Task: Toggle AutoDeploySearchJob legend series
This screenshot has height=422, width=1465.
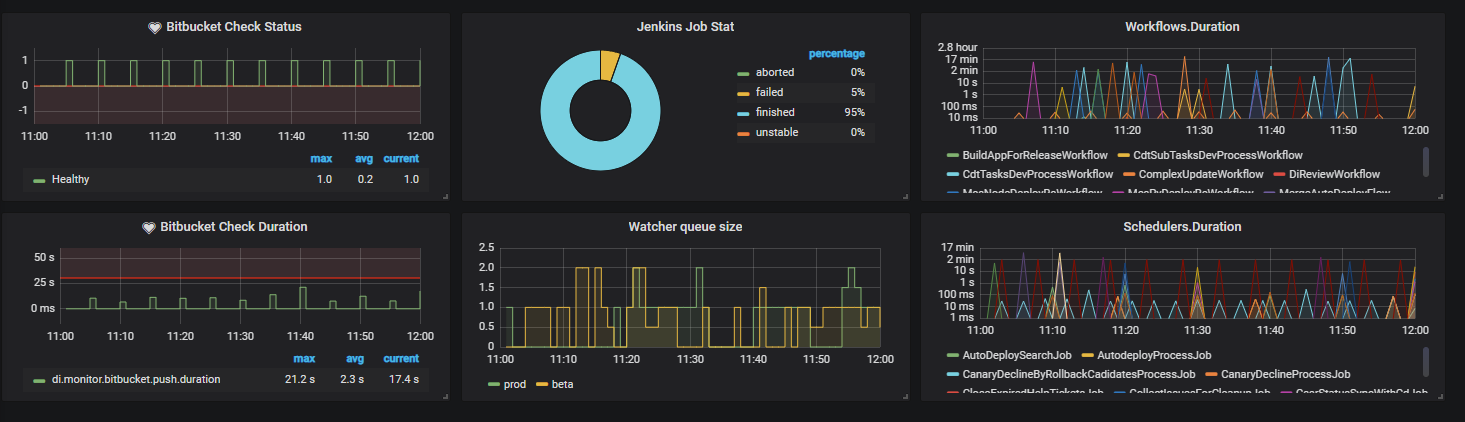Action: pyautogui.click(x=1017, y=356)
